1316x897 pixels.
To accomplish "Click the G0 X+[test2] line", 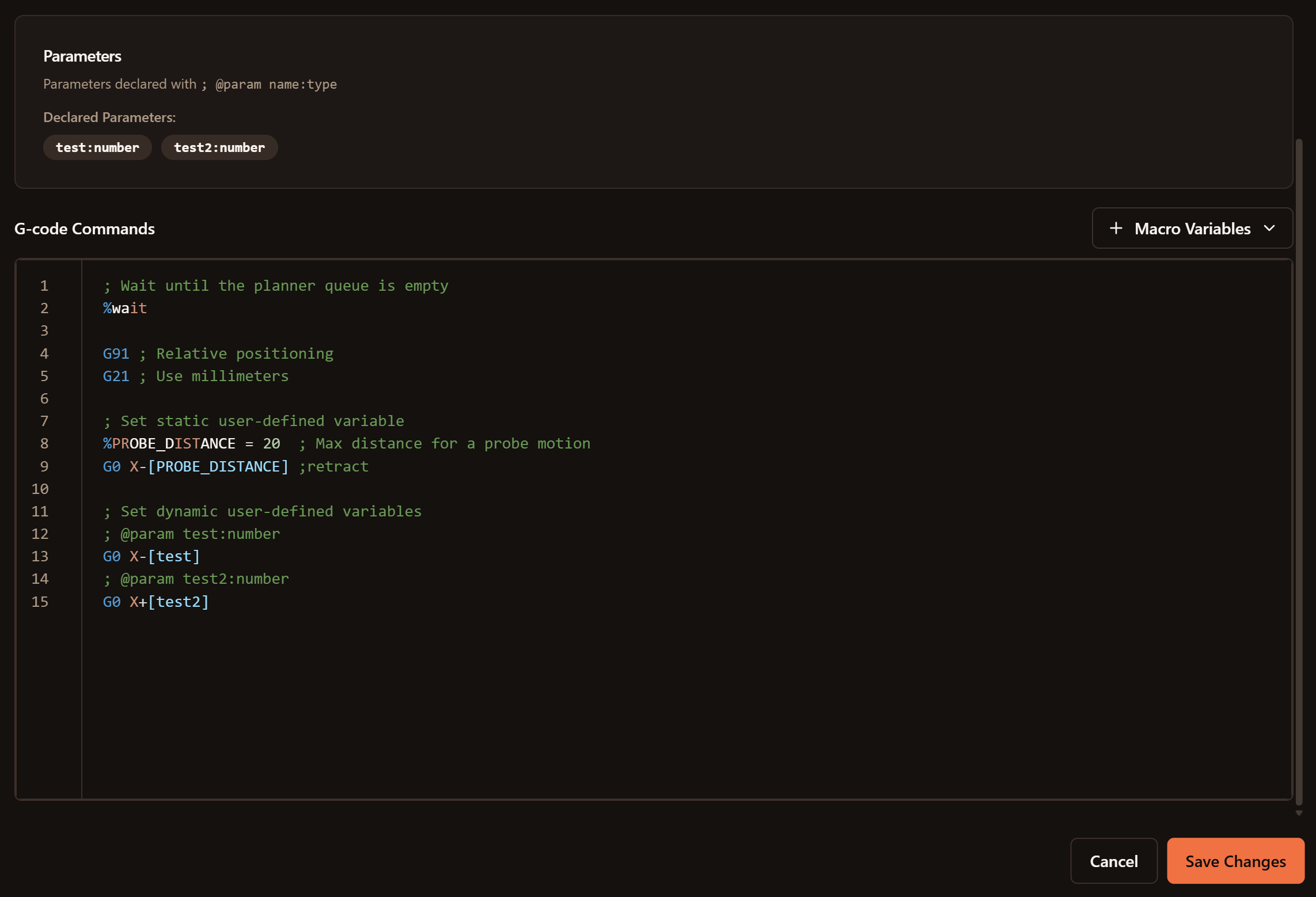I will tap(156, 602).
